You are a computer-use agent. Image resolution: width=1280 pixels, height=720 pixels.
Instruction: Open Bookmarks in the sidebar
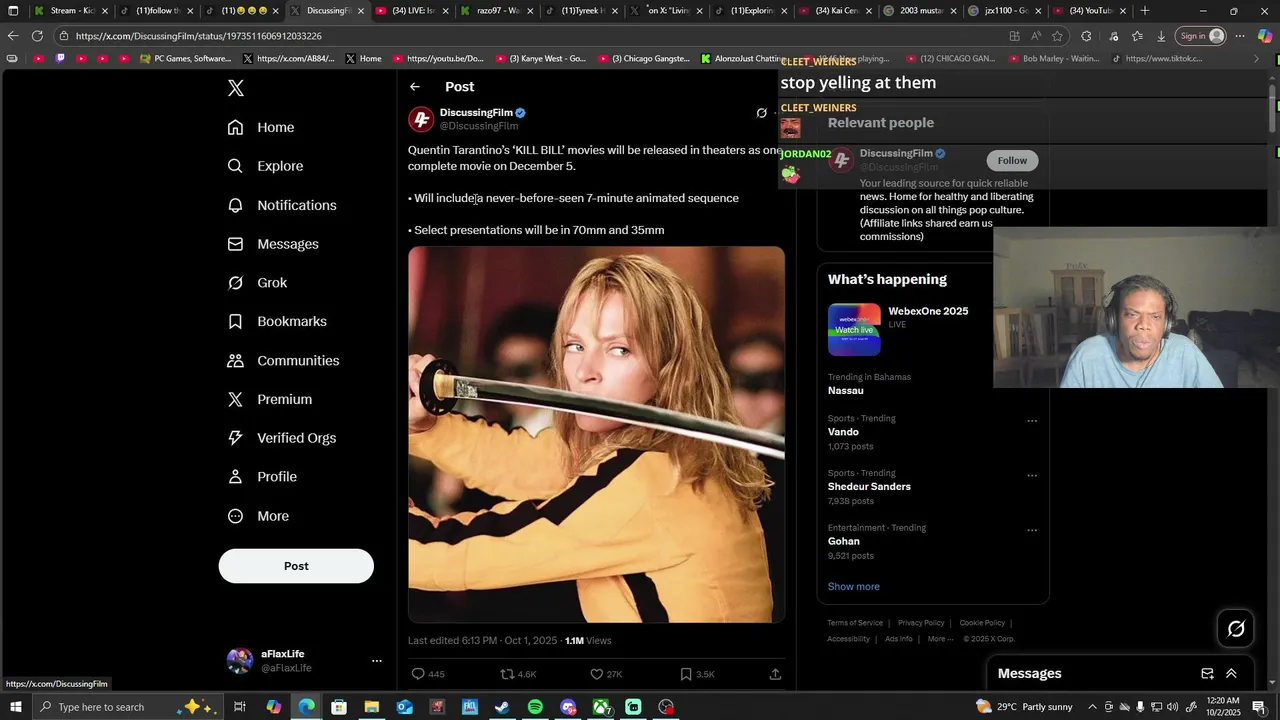277,321
